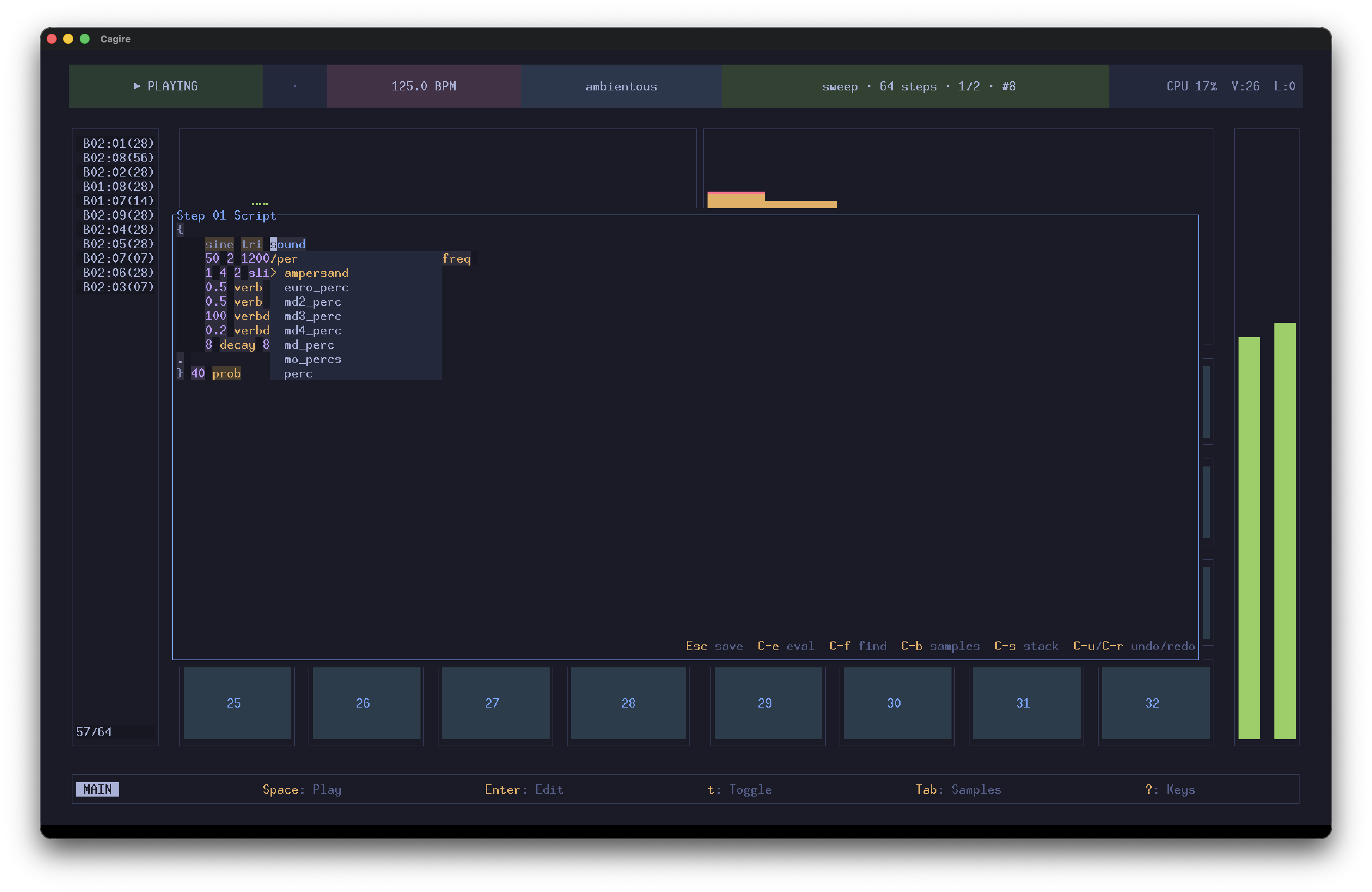The image size is (1372, 892).
Task: Select the ambientous project name block
Action: pos(621,86)
